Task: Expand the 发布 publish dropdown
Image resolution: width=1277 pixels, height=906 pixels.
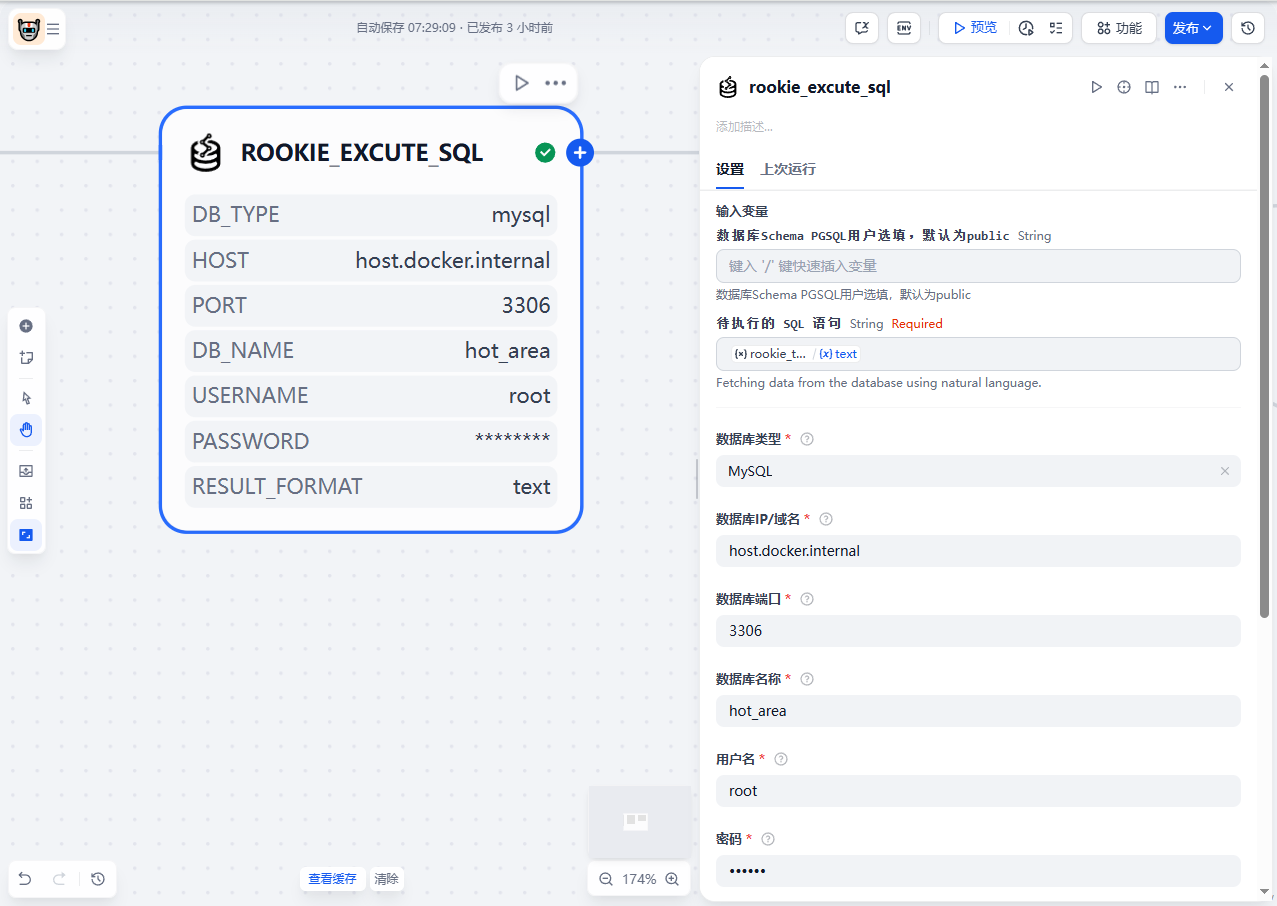Action: coord(1193,28)
